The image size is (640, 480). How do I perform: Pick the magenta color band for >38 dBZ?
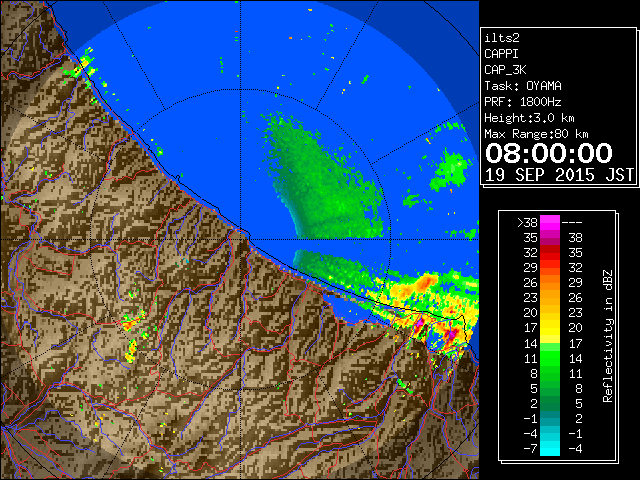tap(550, 223)
